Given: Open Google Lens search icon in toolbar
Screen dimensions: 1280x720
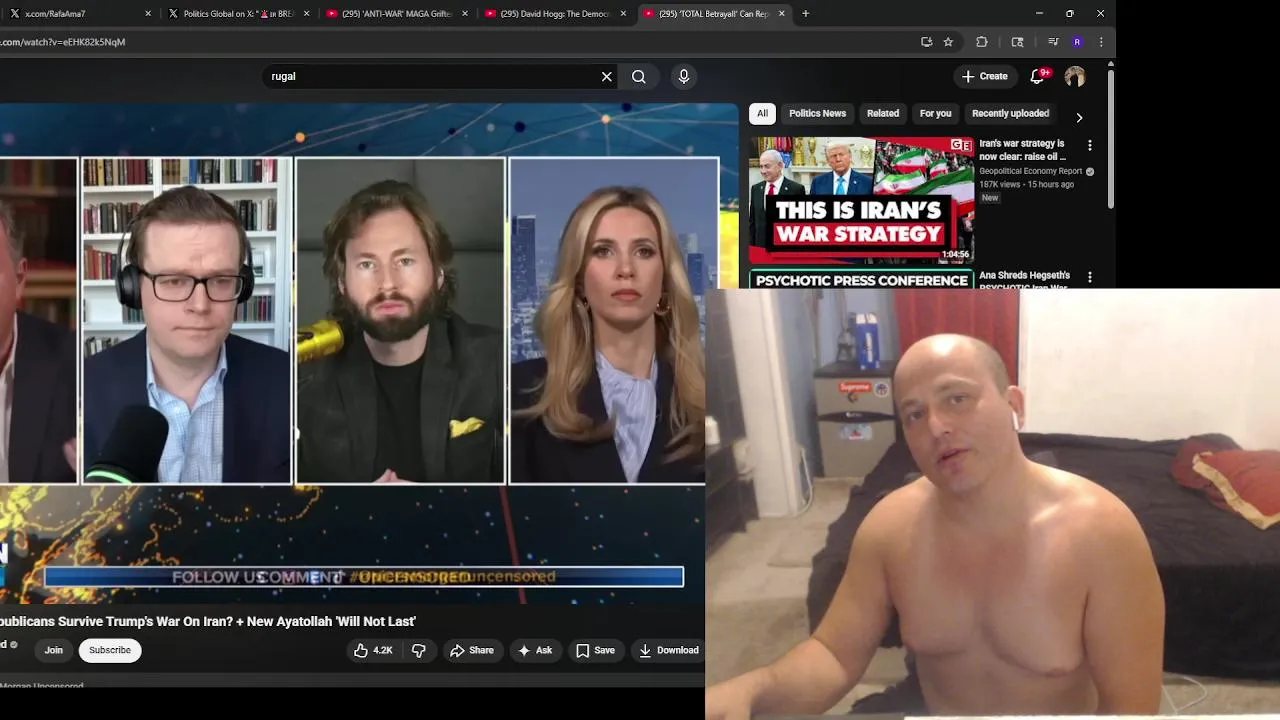Looking at the screenshot, I should coord(1017,42).
